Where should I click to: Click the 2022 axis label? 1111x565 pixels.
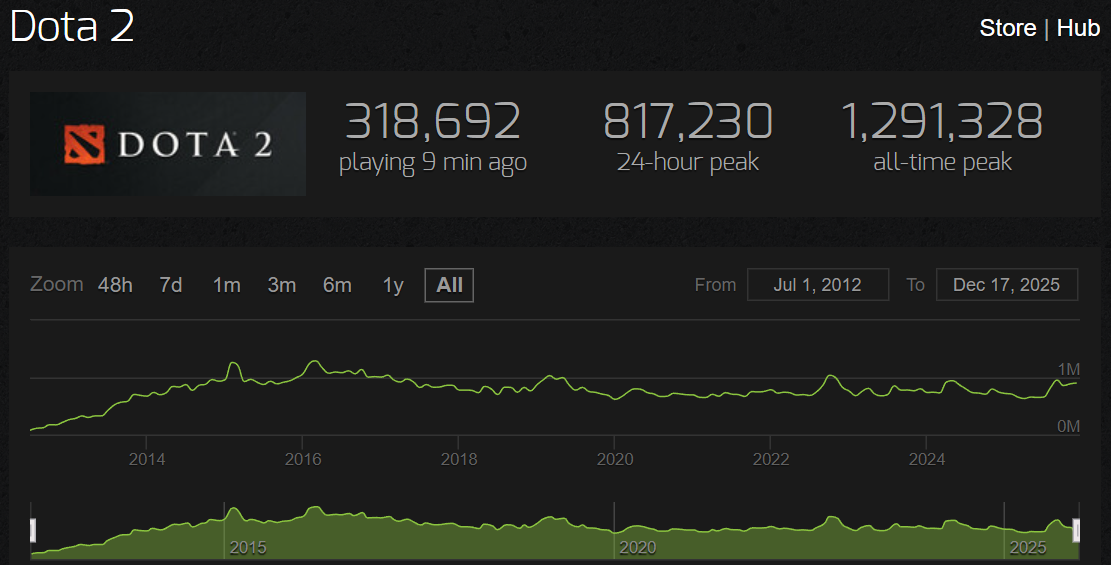[x=771, y=459]
